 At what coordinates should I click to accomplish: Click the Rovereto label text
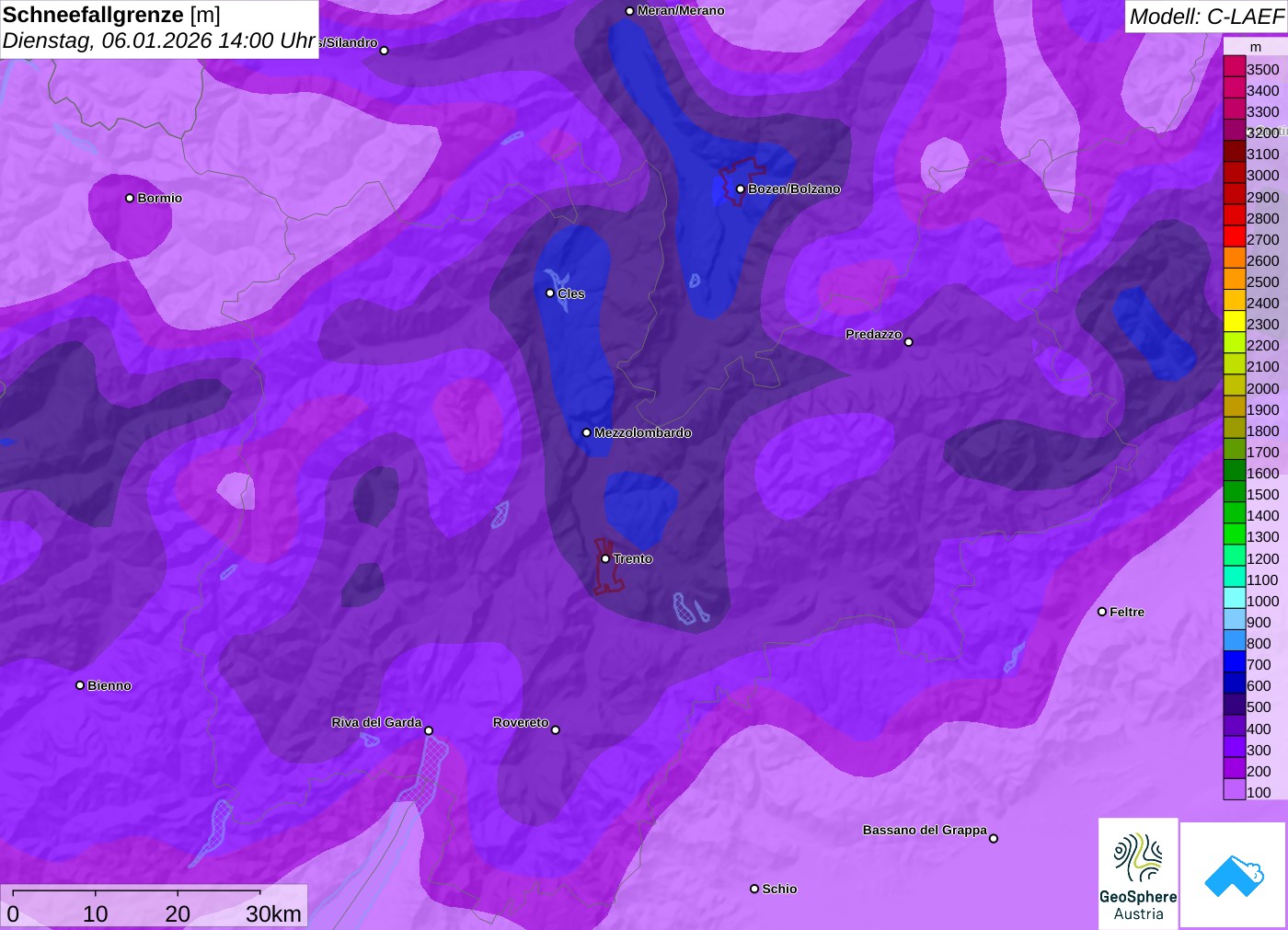521,723
